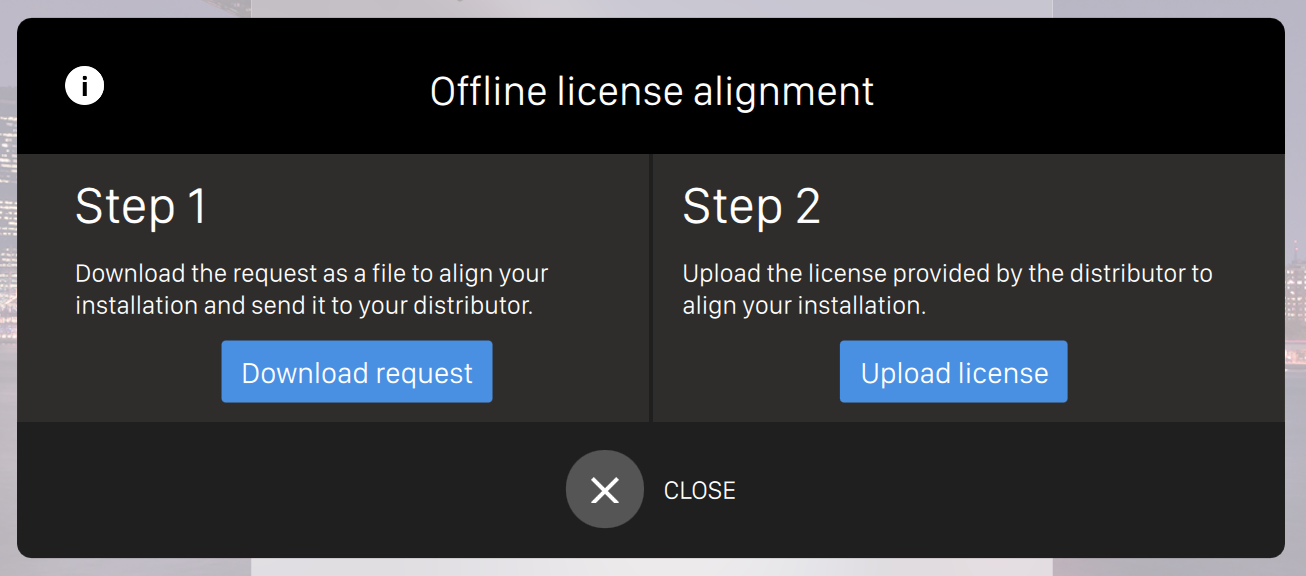The height and width of the screenshot is (576, 1306).
Task: Click the CLOSE text label
Action: coord(699,490)
